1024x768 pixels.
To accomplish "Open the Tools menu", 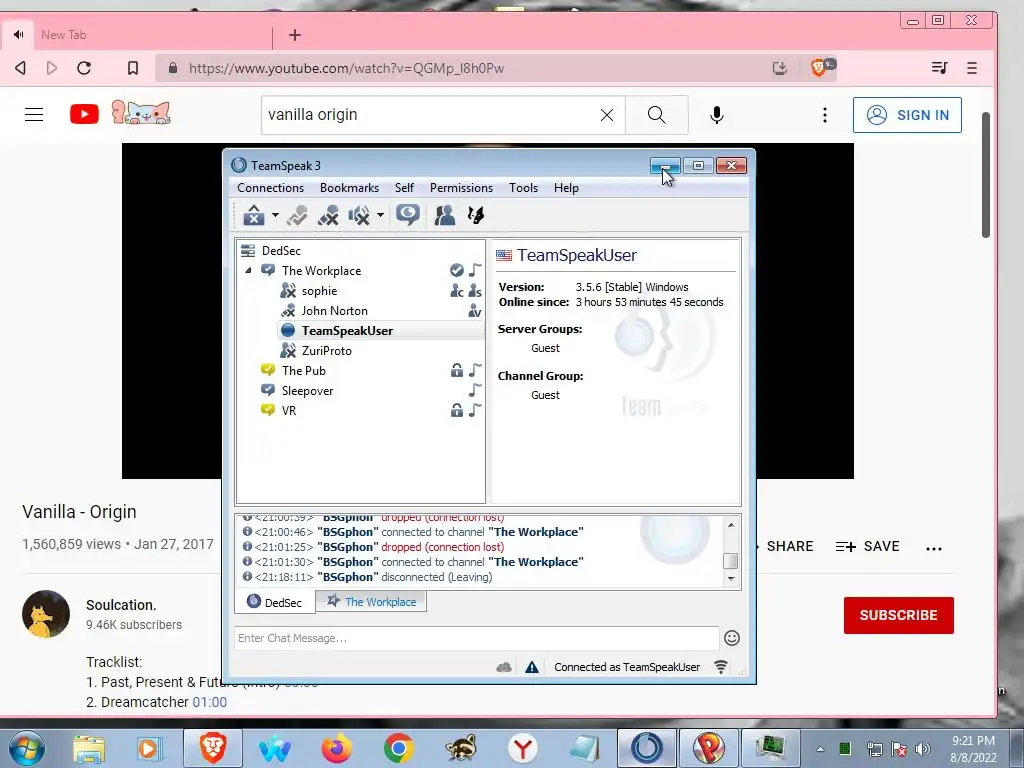I will click(524, 187).
